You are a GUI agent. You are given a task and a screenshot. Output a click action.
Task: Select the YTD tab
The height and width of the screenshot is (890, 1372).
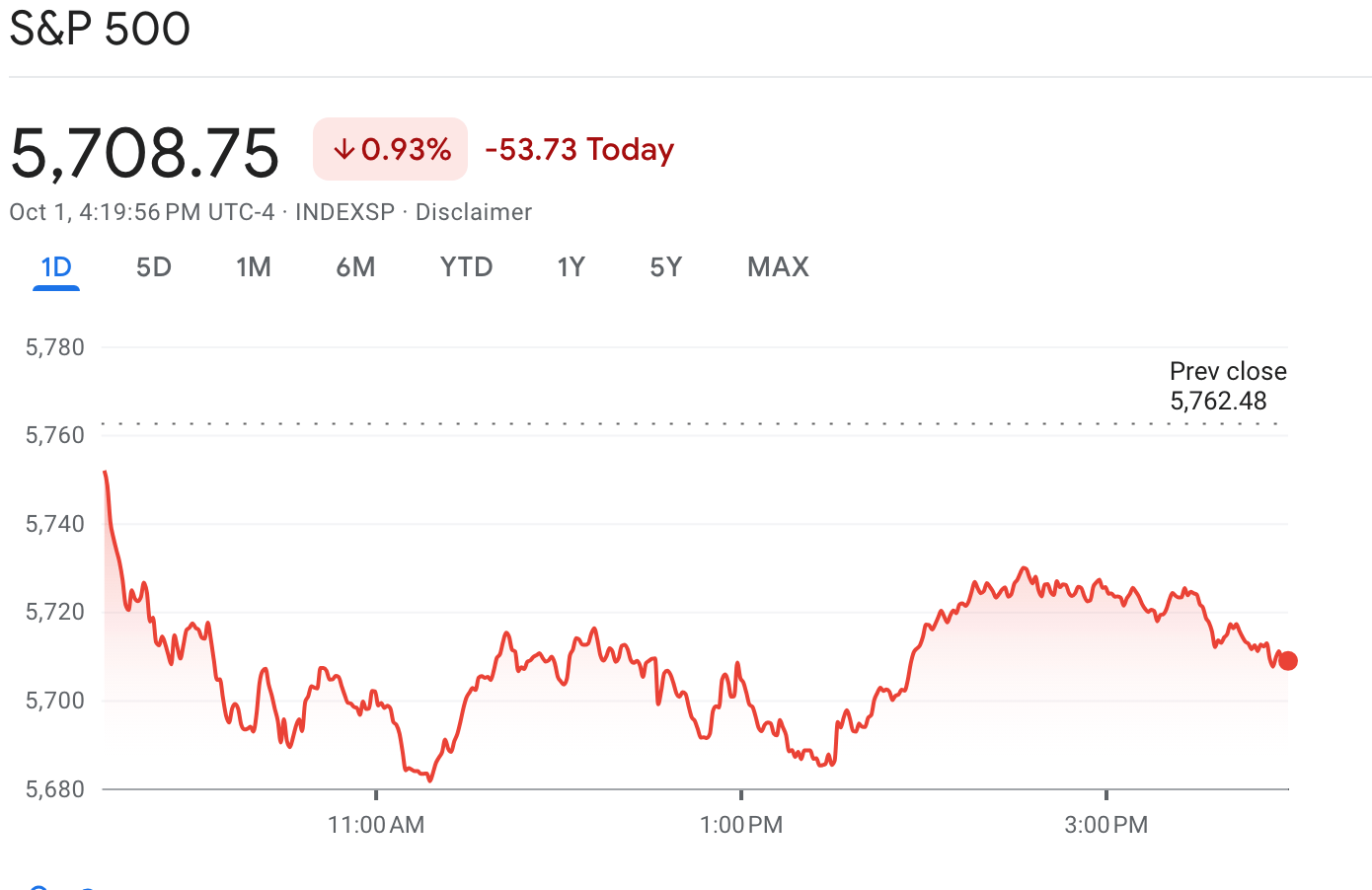coord(466,267)
